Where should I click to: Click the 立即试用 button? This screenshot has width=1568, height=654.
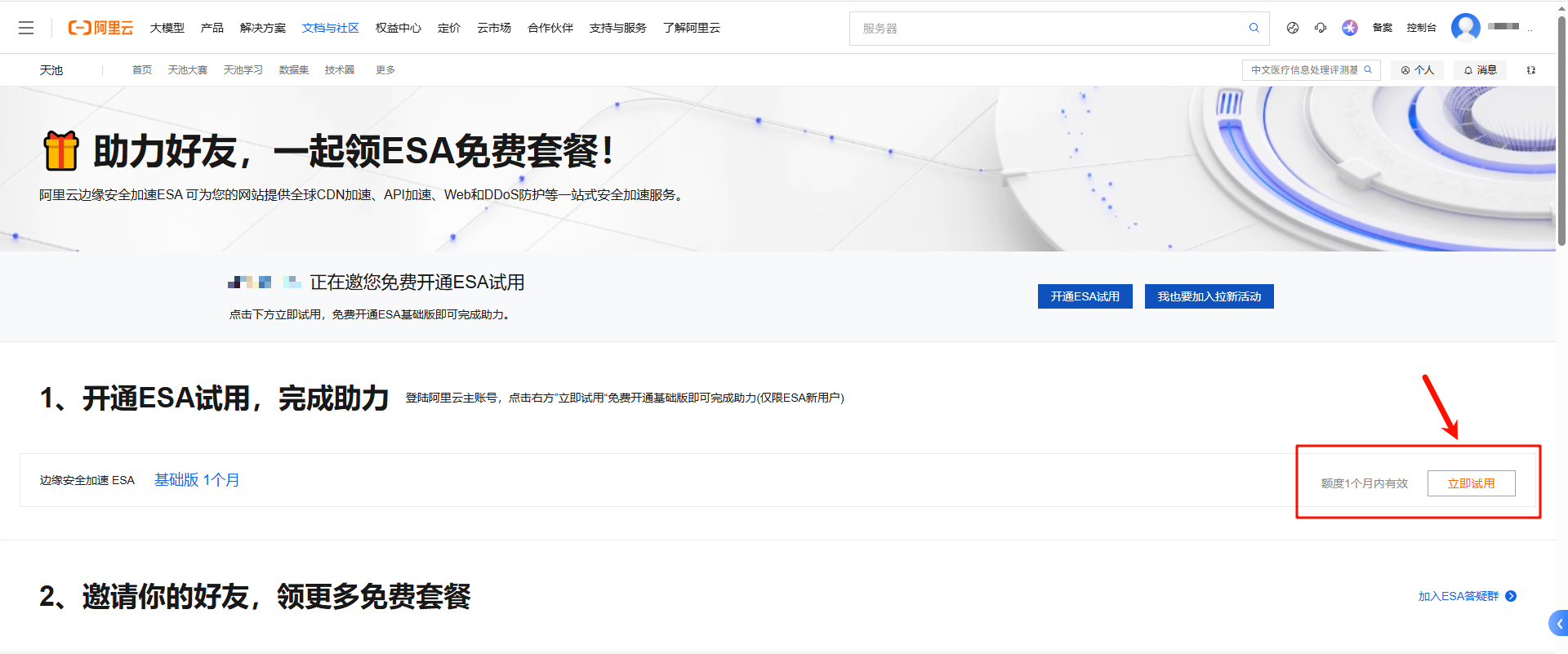pyautogui.click(x=1472, y=483)
